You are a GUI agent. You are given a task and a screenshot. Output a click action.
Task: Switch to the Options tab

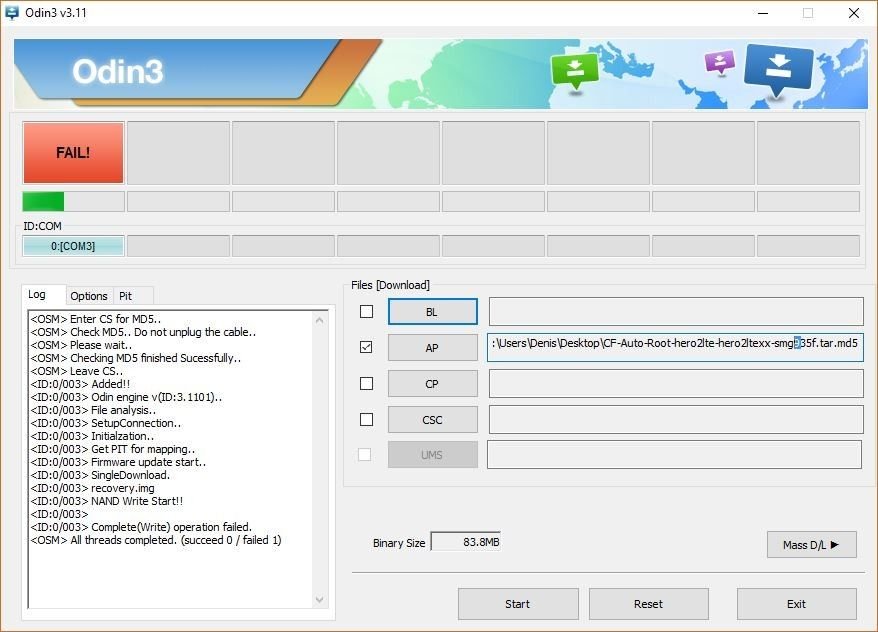point(88,296)
